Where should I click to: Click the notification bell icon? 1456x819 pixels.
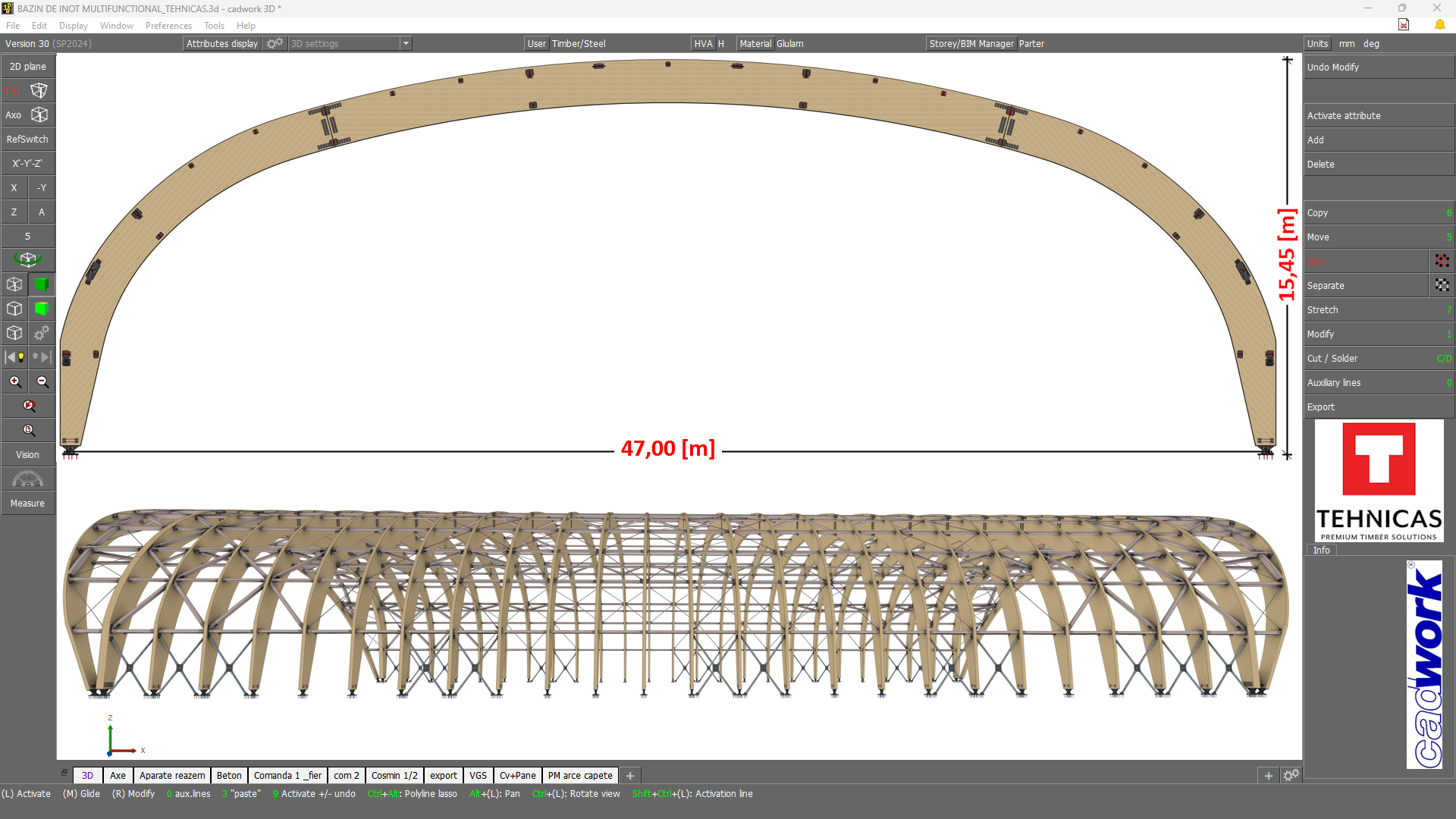click(x=1439, y=25)
